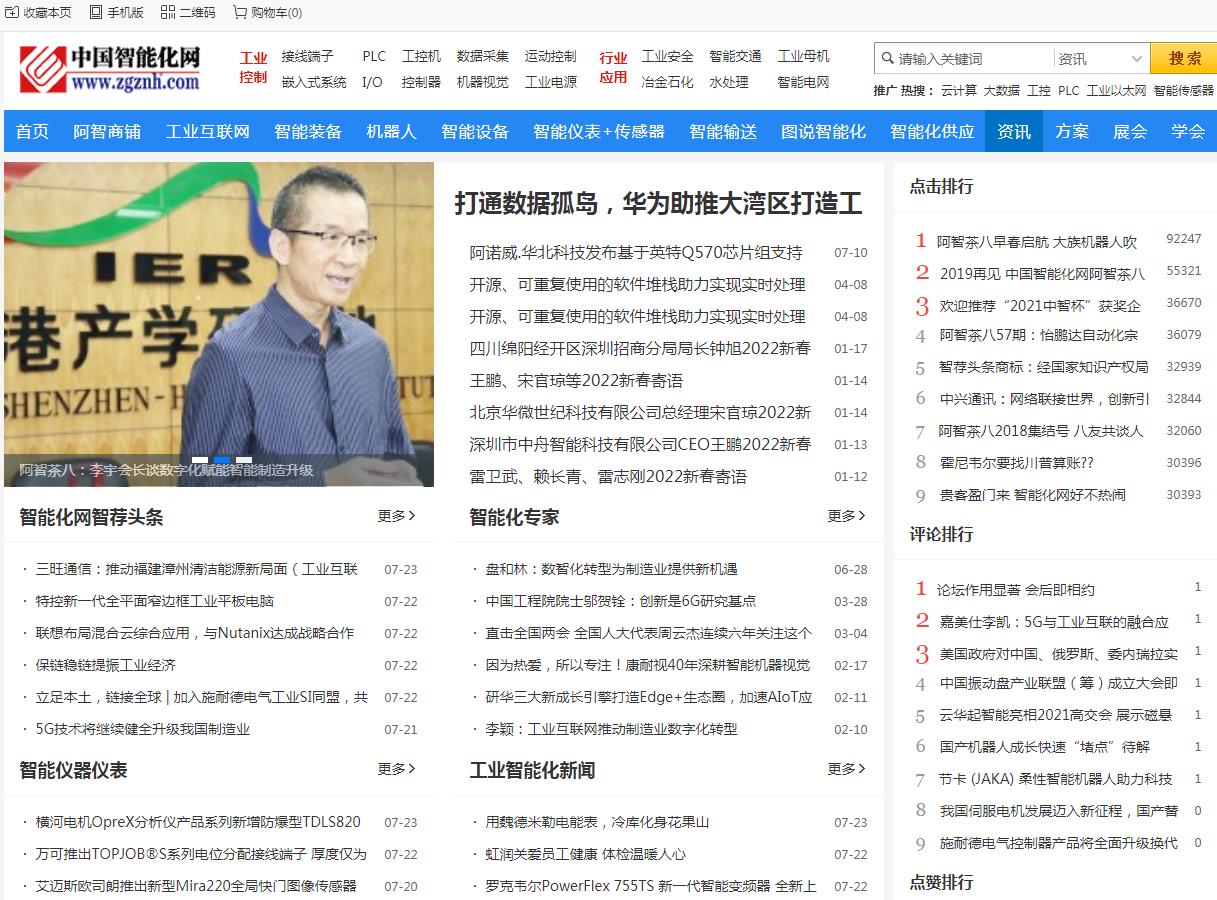
Task: Open article 李颖：工业互联网推动制造业数字化转型
Action: (612, 729)
